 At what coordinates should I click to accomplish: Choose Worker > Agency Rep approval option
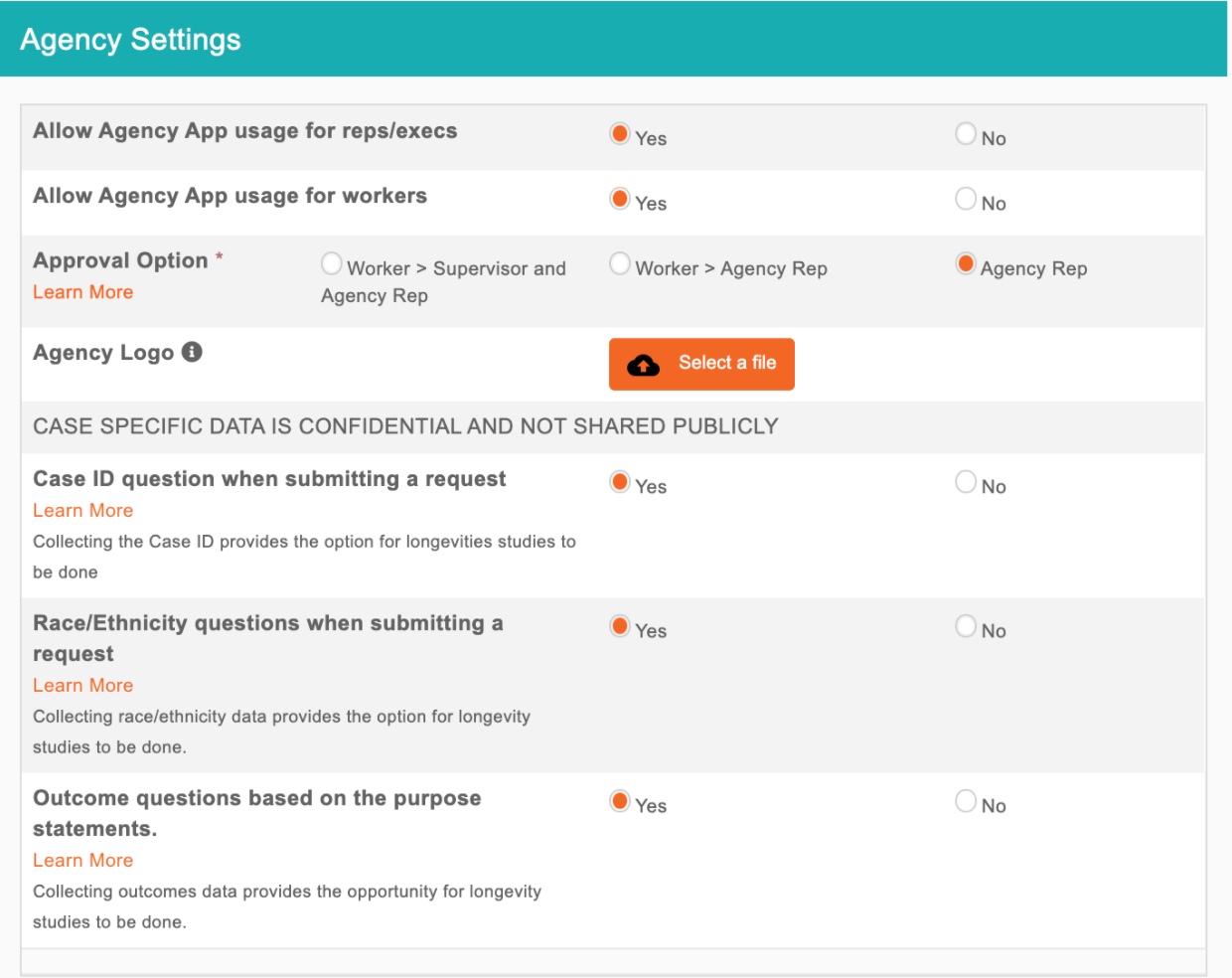coord(620,264)
